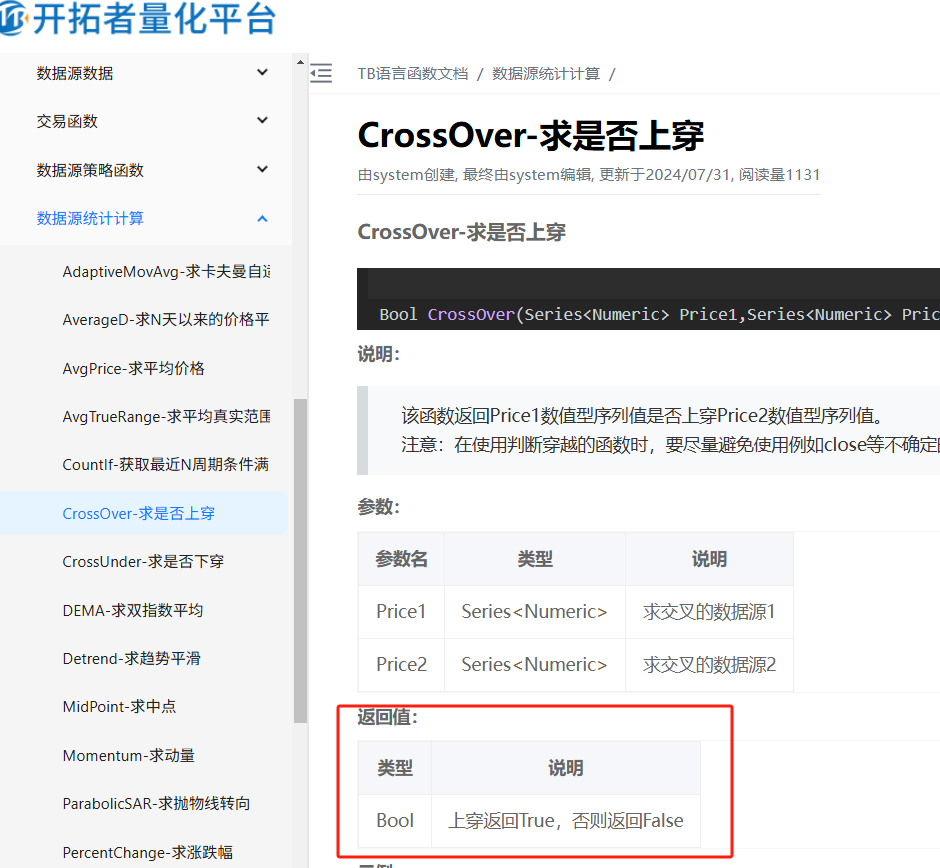Click the 参数: section heading

378,507
